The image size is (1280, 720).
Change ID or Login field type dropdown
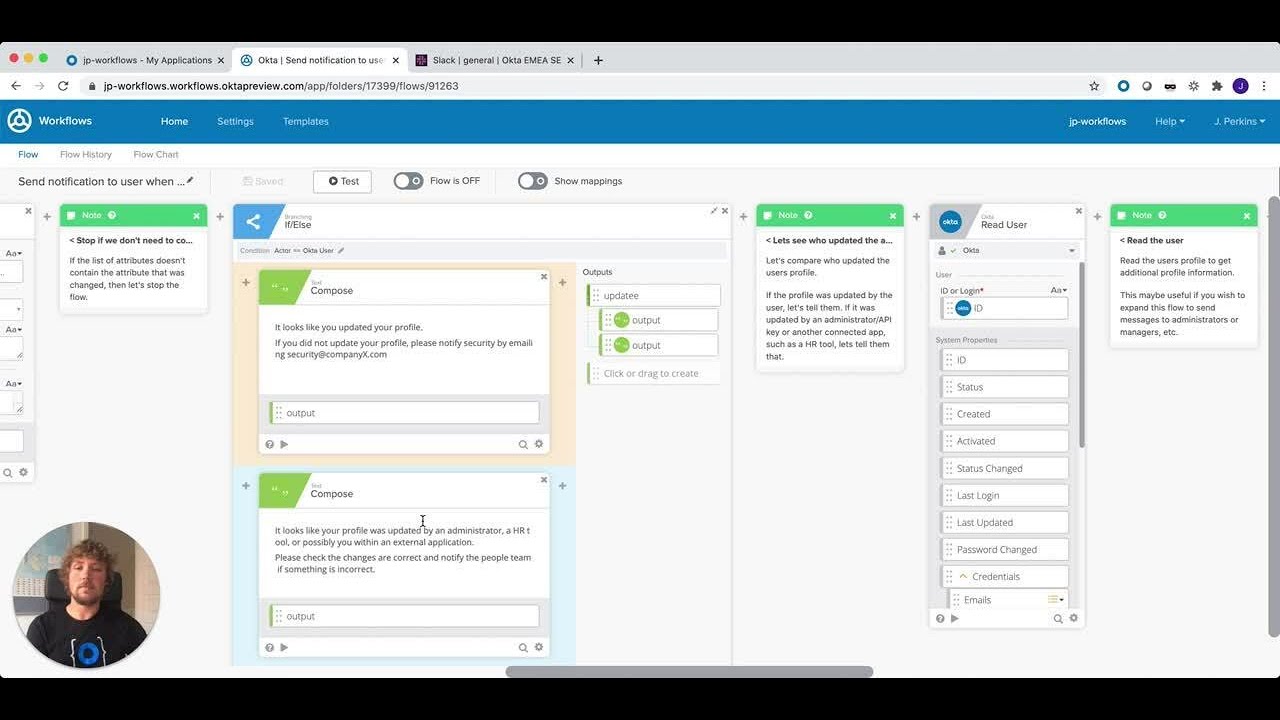[1059, 290]
